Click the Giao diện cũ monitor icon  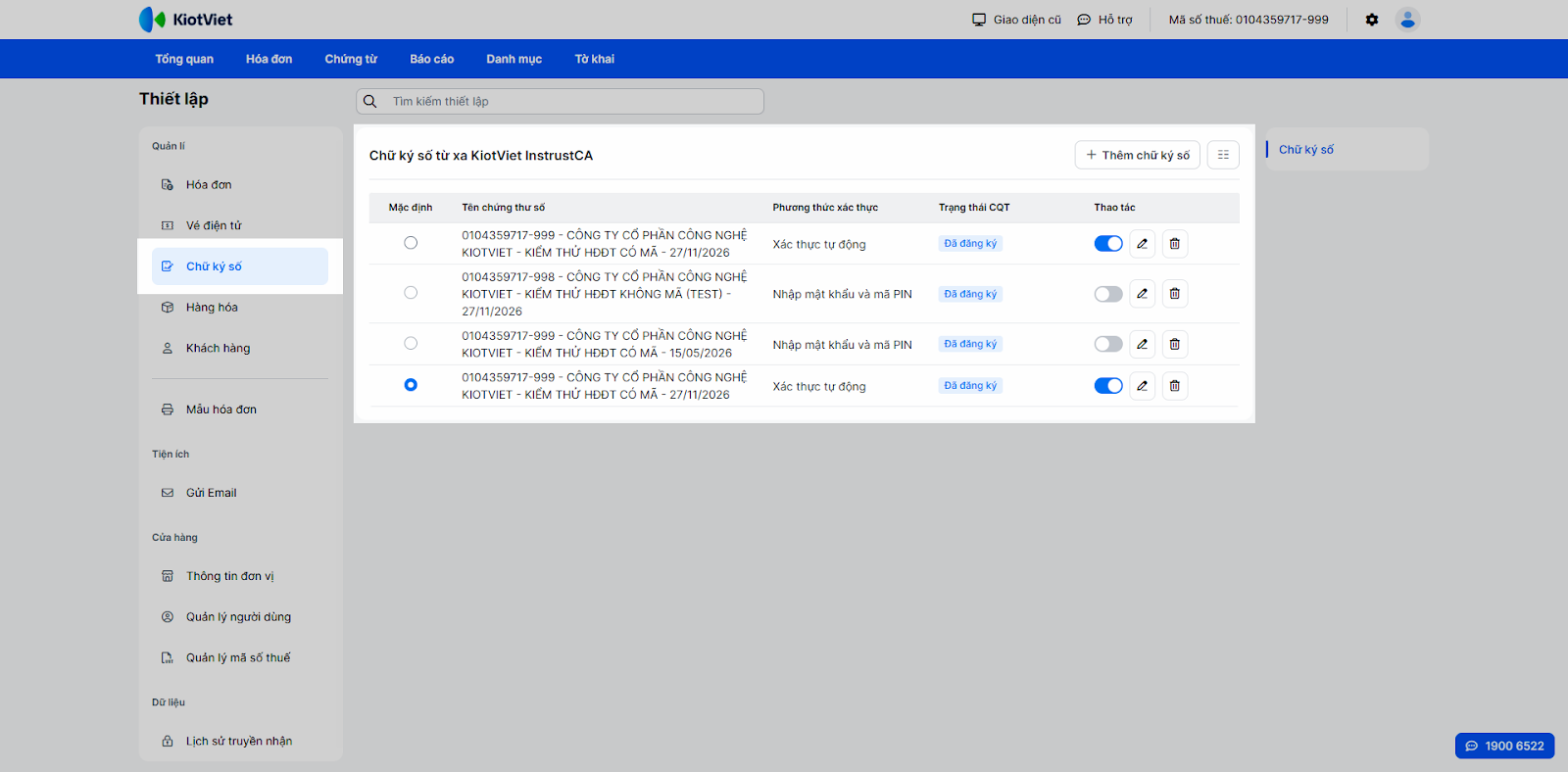pos(979,20)
